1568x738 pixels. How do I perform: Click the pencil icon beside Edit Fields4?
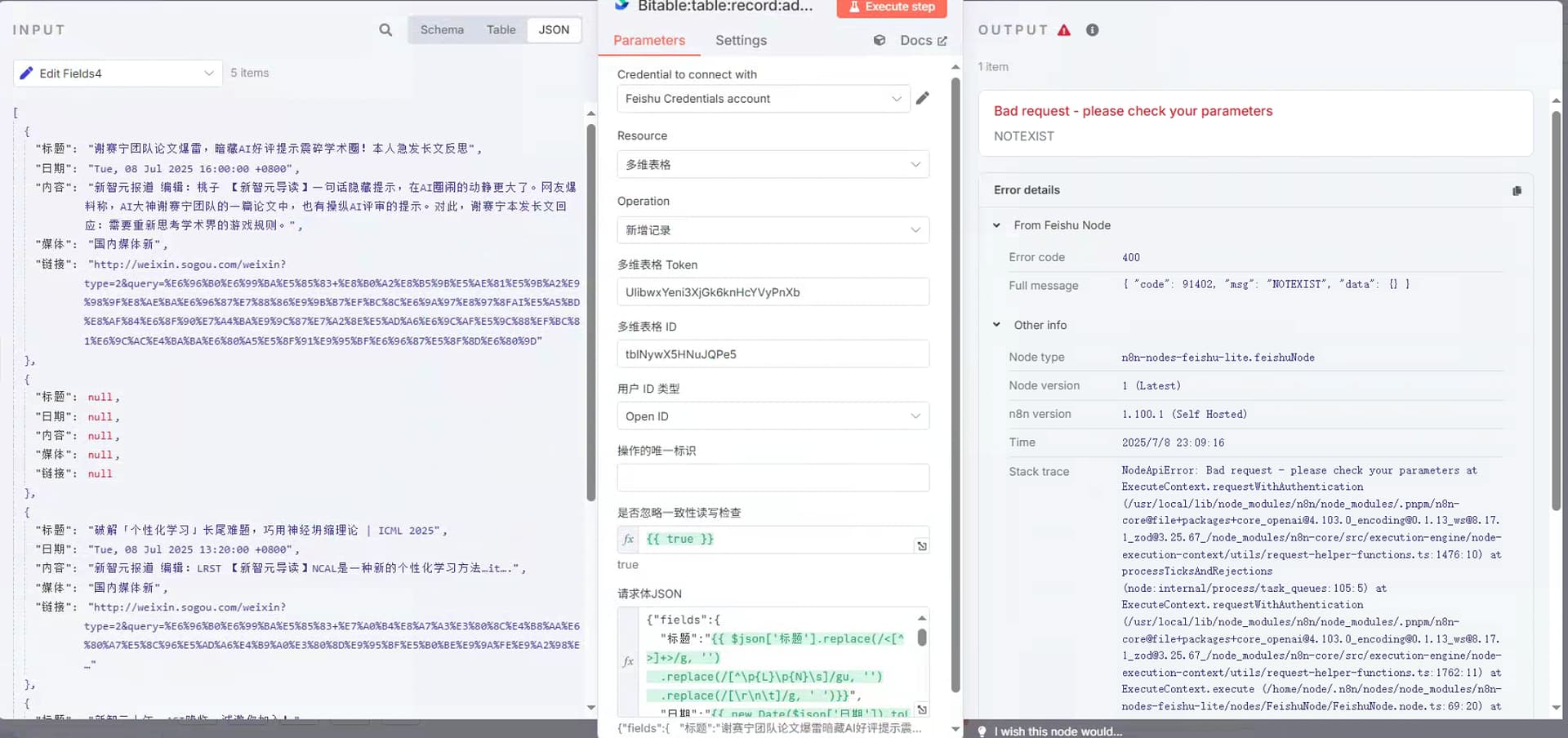point(25,73)
